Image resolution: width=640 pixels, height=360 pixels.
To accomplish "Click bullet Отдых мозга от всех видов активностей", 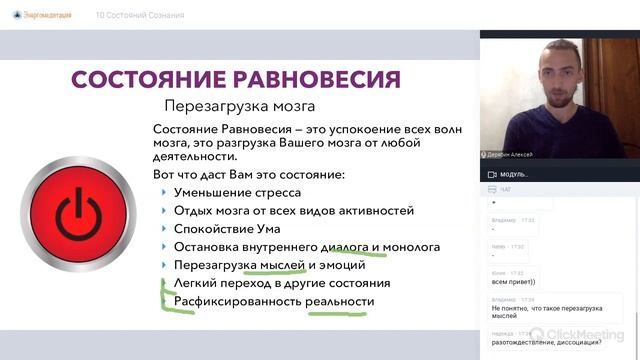I will click(294, 211).
